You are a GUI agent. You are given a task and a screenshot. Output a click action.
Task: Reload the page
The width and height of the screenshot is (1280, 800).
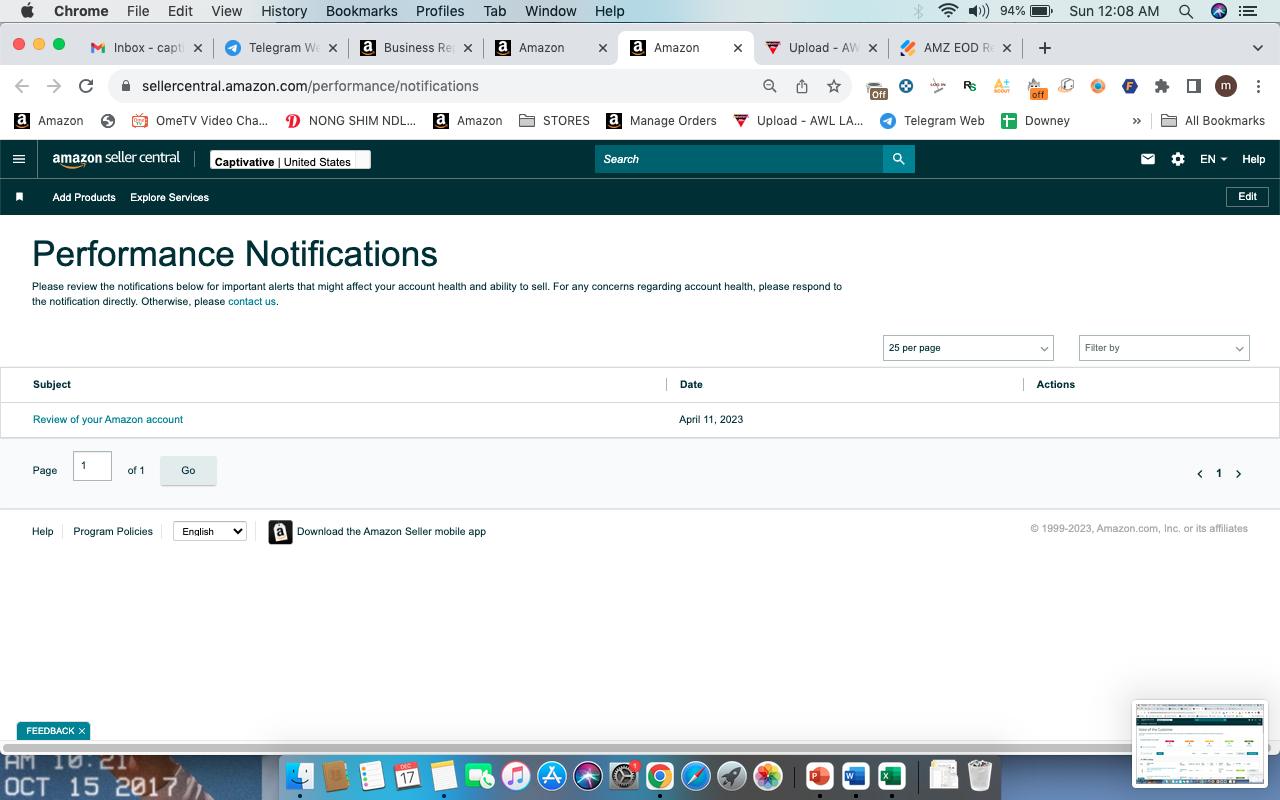click(x=86, y=86)
